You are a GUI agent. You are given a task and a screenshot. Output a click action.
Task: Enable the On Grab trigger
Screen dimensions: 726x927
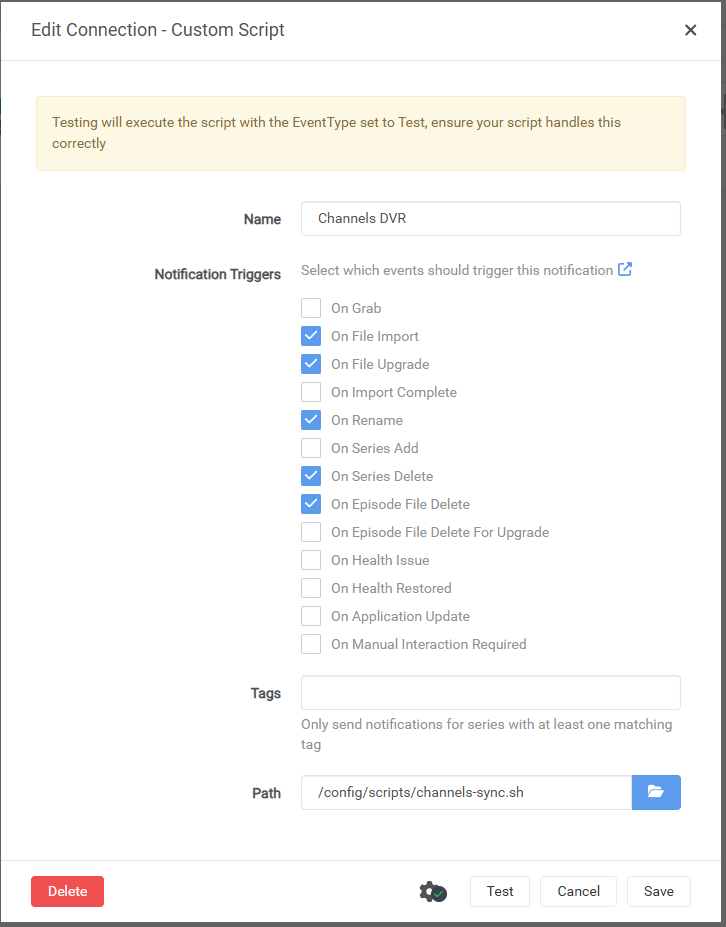click(x=311, y=308)
